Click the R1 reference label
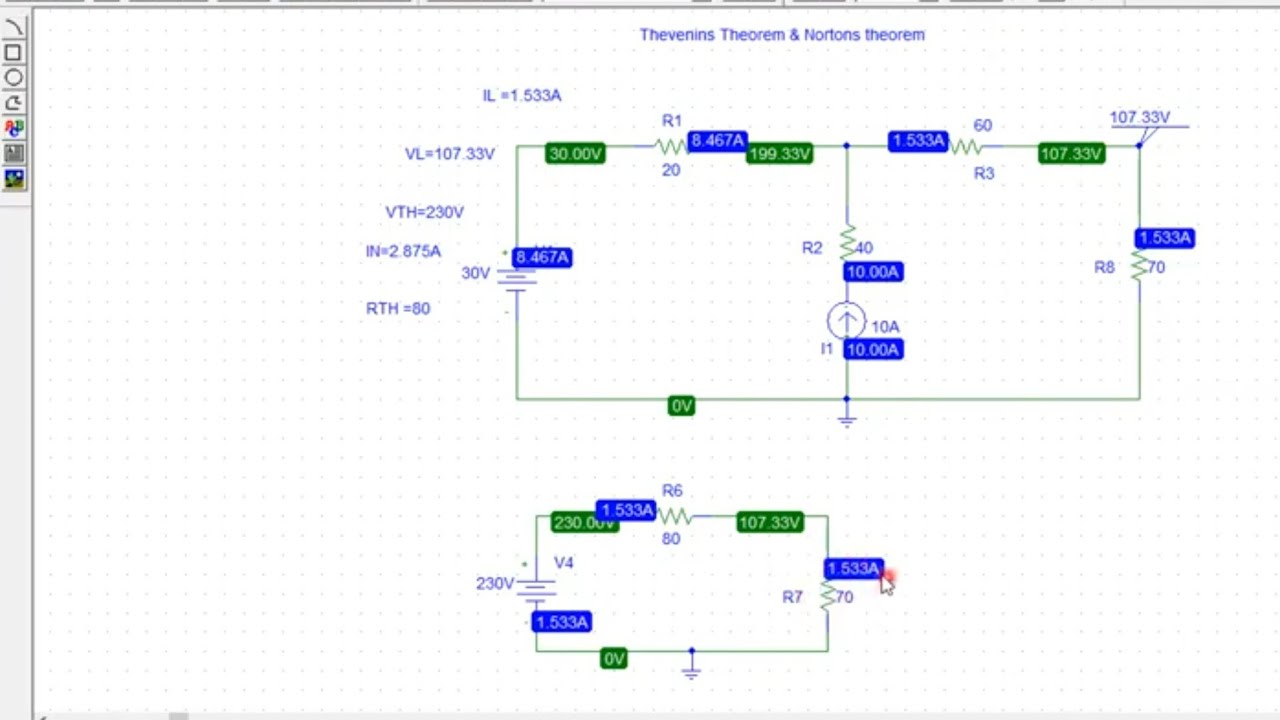Screen dimensions: 1280x720 tap(672, 121)
